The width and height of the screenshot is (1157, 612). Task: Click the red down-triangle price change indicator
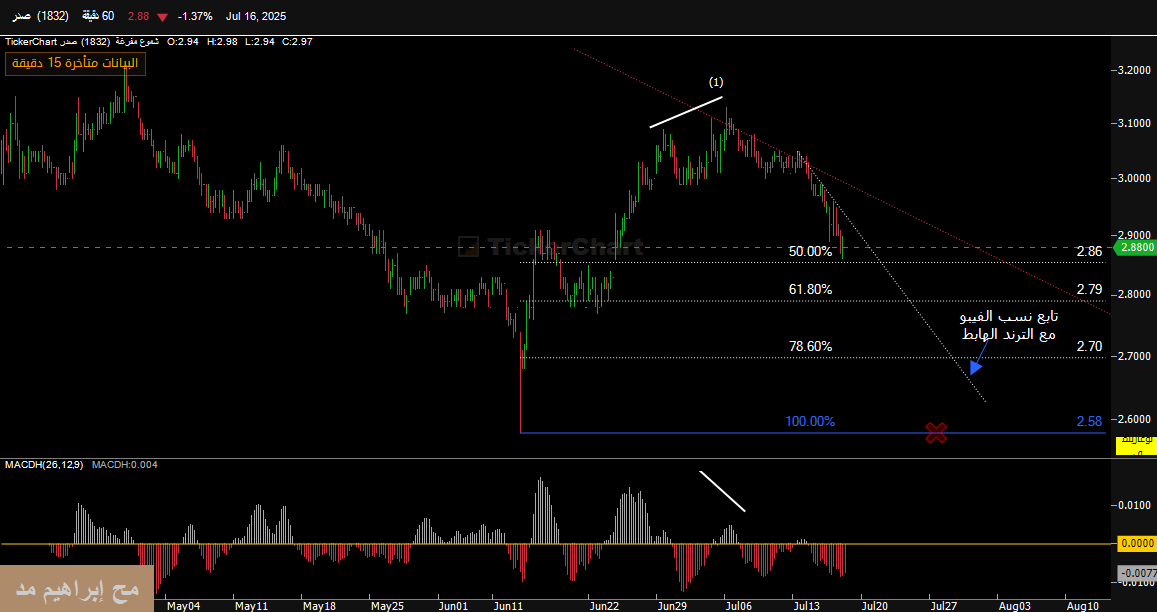coord(162,17)
